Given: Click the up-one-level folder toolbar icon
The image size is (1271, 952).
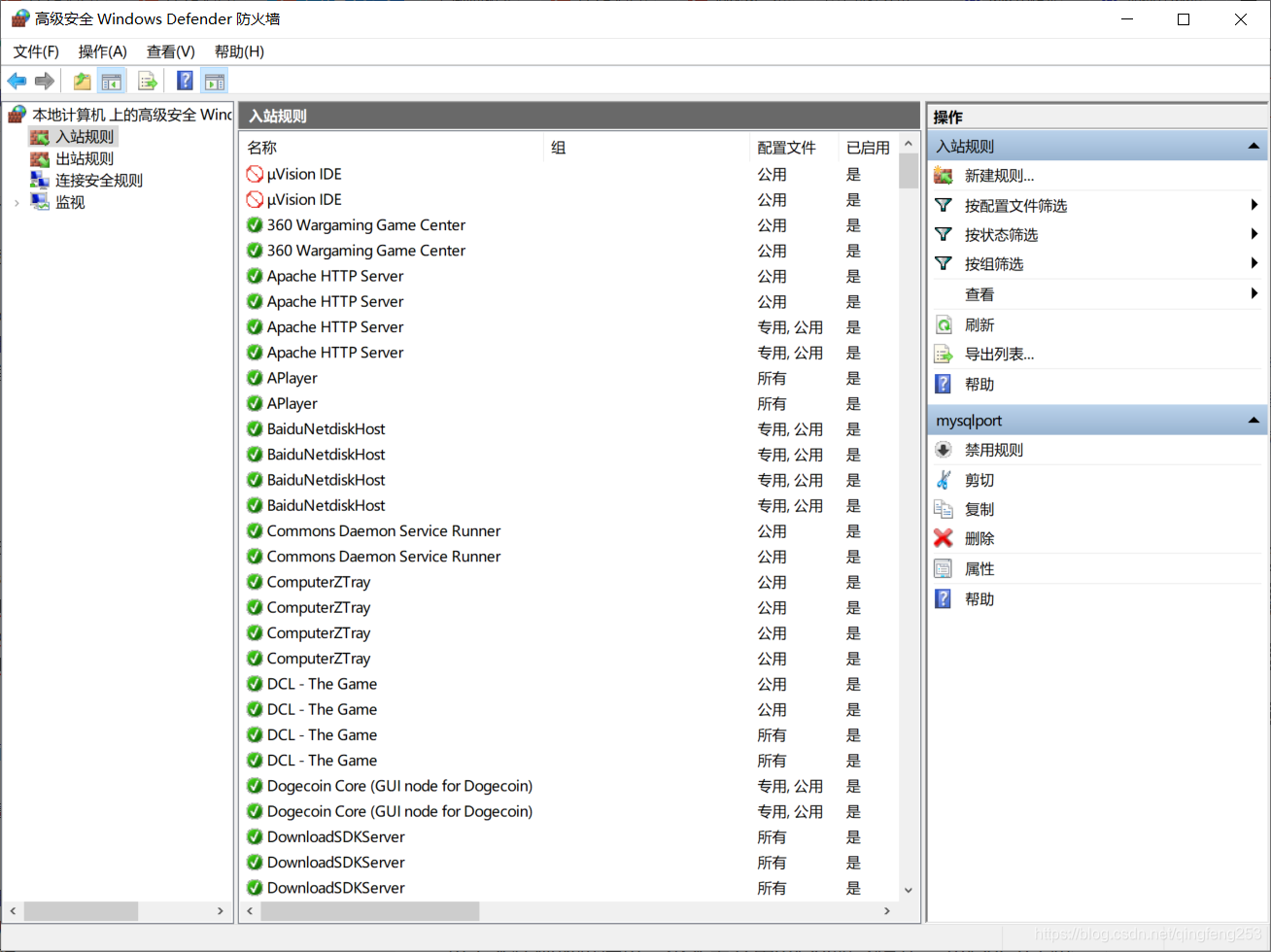Looking at the screenshot, I should tap(83, 82).
